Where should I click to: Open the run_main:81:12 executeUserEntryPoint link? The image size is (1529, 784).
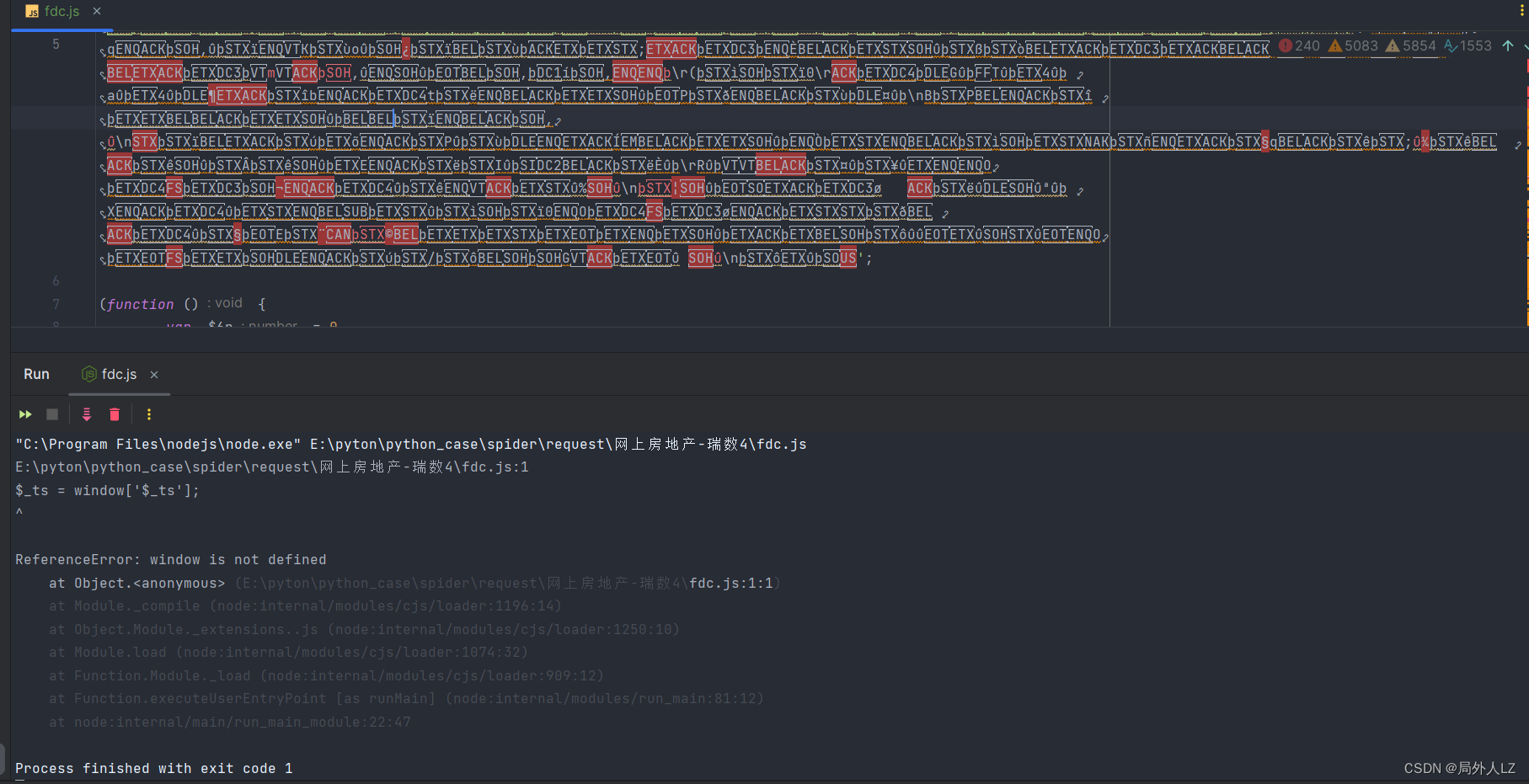click(605, 698)
